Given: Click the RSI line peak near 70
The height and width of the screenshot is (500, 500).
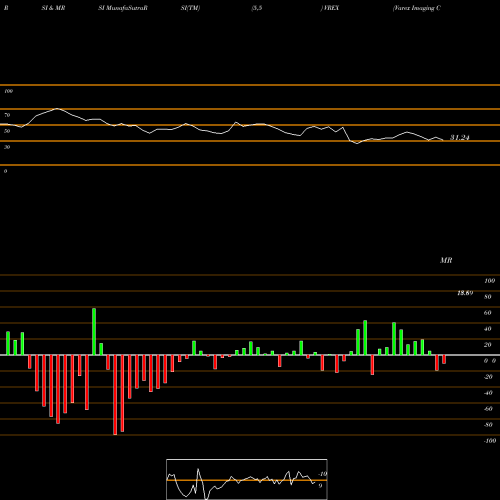Looking at the screenshot, I should (57, 108).
